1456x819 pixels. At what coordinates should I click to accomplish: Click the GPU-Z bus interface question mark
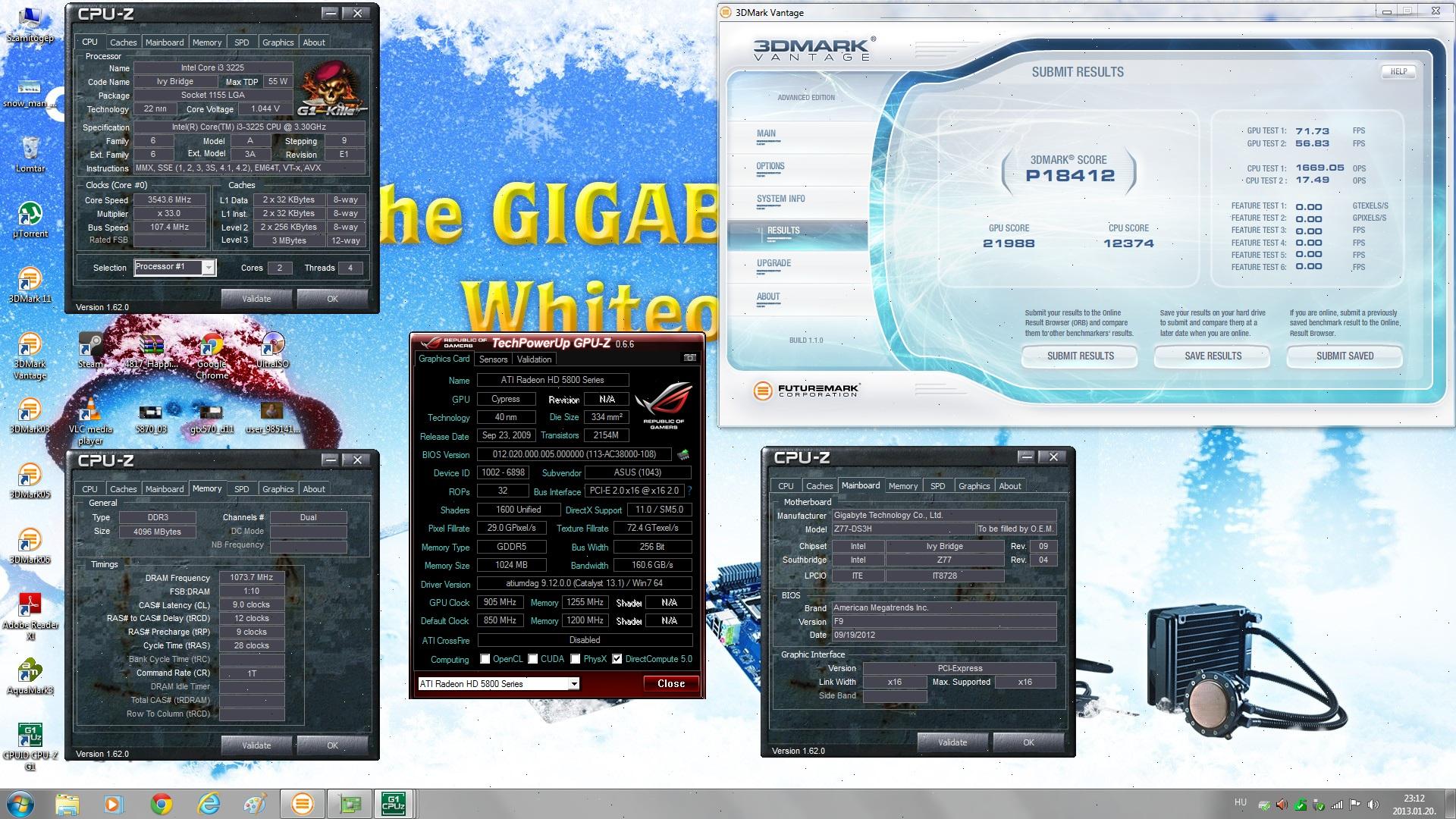[689, 491]
